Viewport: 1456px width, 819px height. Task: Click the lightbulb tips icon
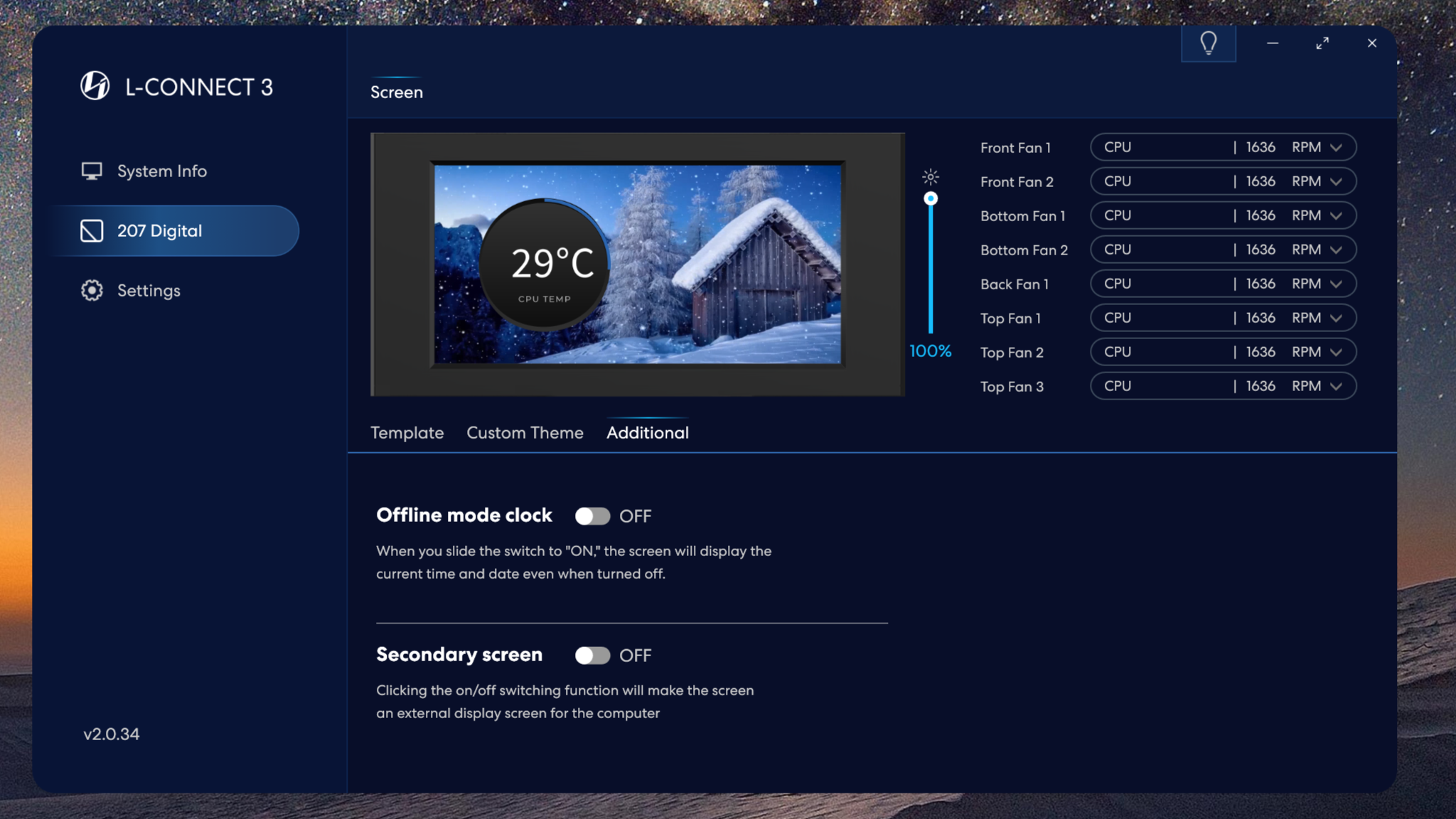pyautogui.click(x=1208, y=43)
